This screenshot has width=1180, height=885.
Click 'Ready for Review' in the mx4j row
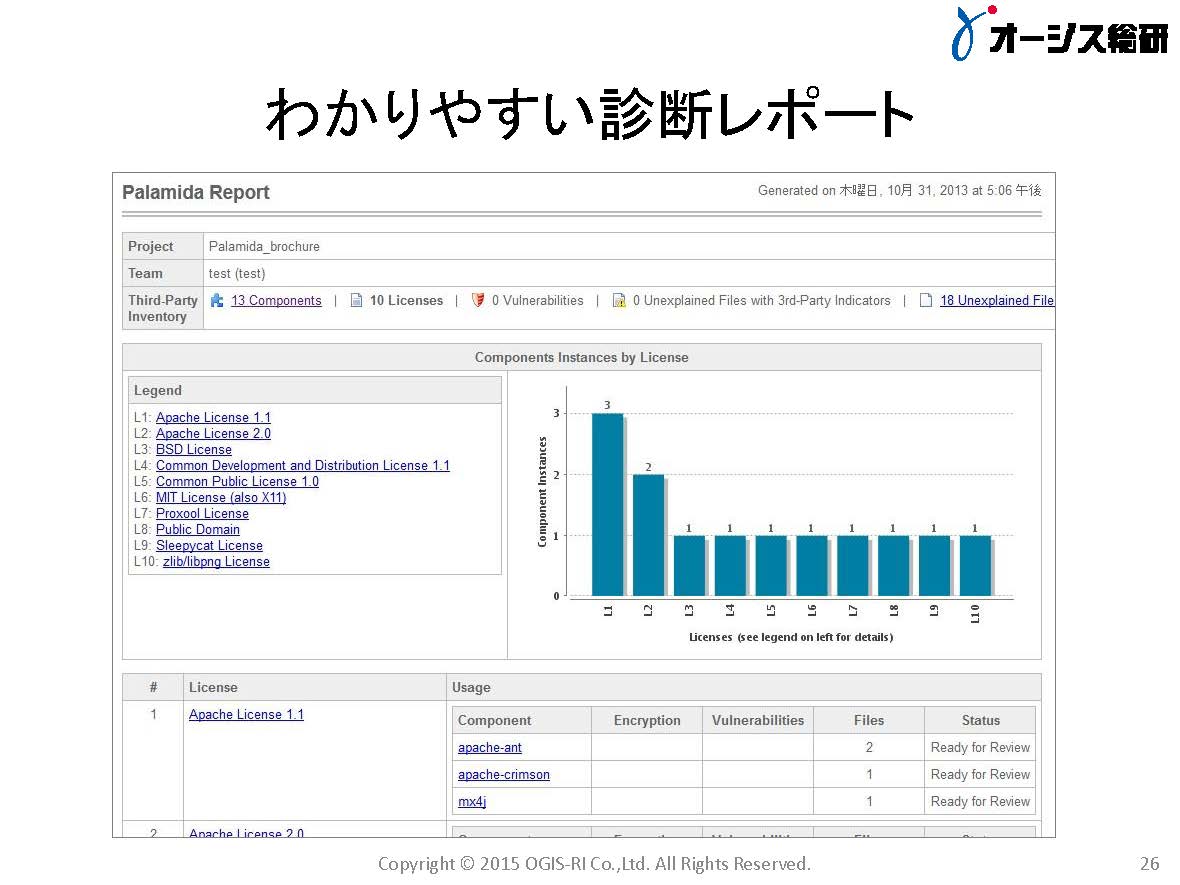tap(980, 801)
